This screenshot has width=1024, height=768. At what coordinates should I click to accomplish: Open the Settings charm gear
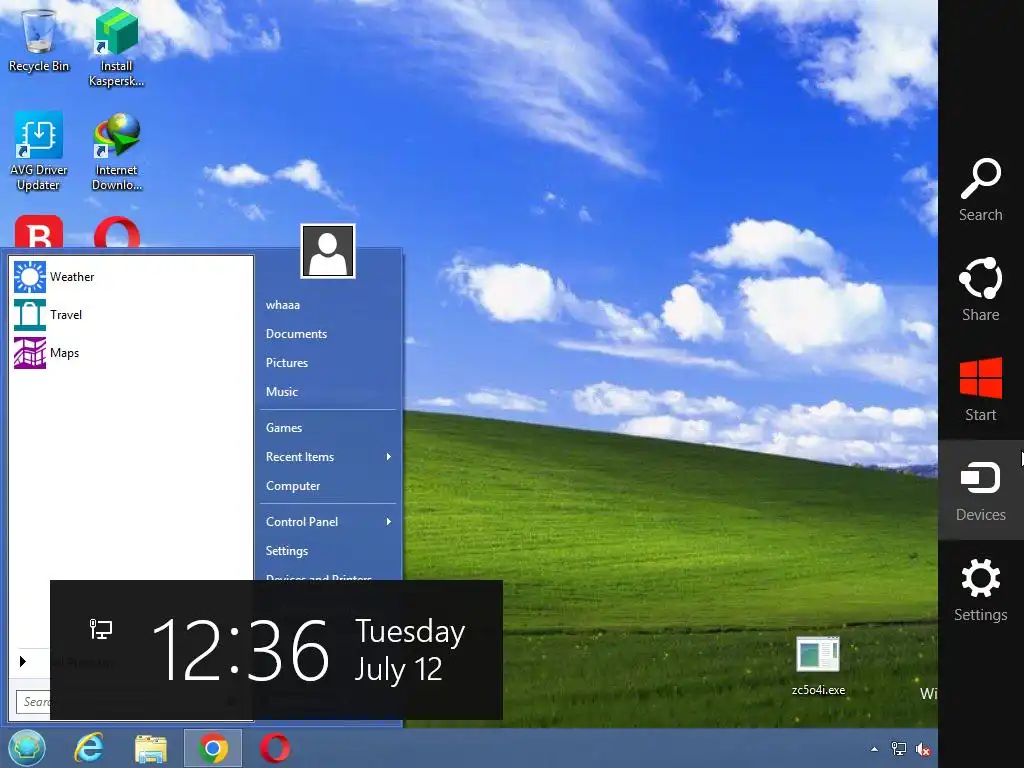980,578
